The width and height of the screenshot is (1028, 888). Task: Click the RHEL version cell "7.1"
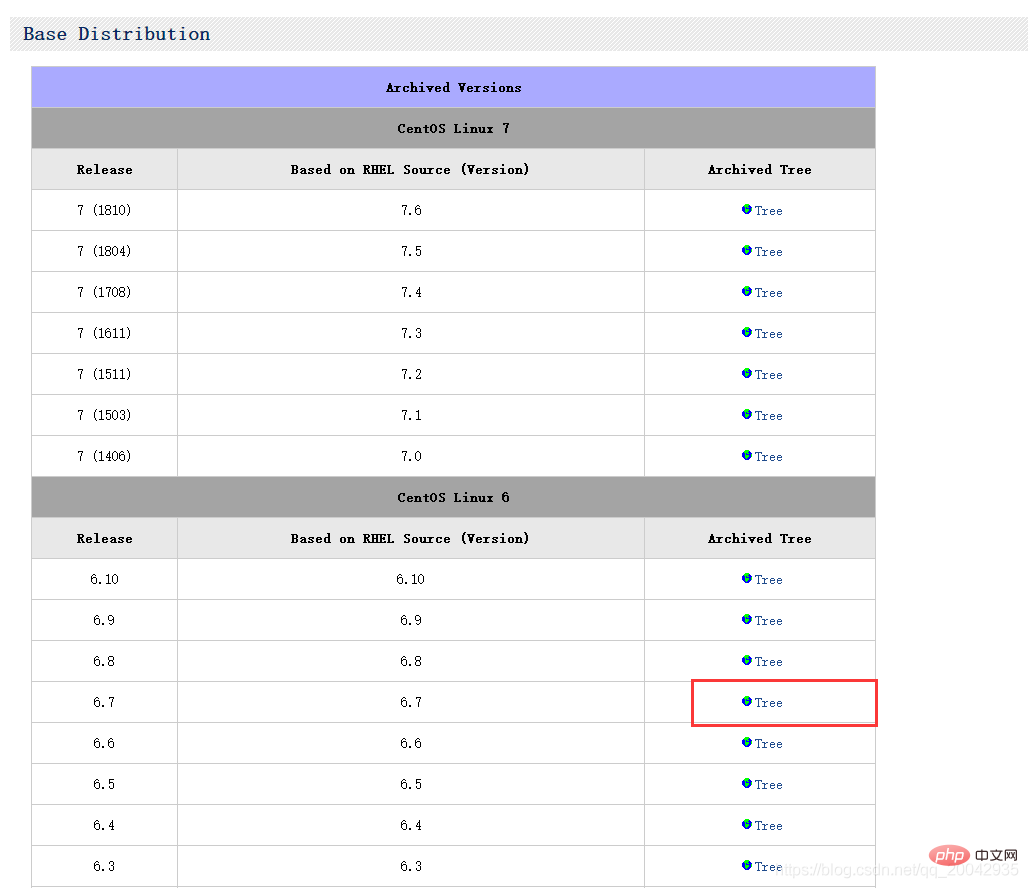(411, 415)
